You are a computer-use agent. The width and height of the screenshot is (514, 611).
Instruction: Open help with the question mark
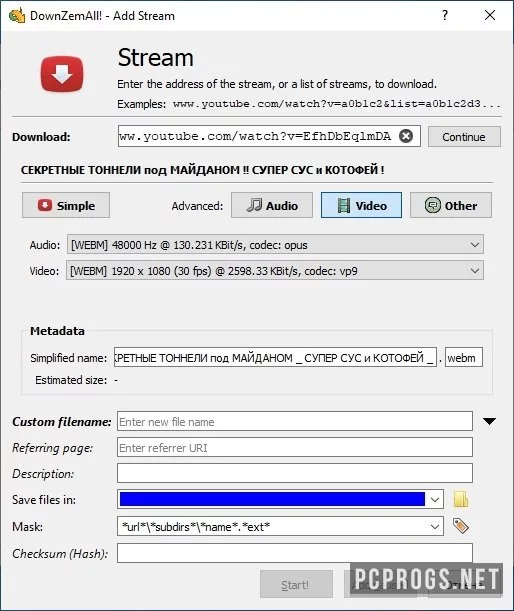(445, 16)
